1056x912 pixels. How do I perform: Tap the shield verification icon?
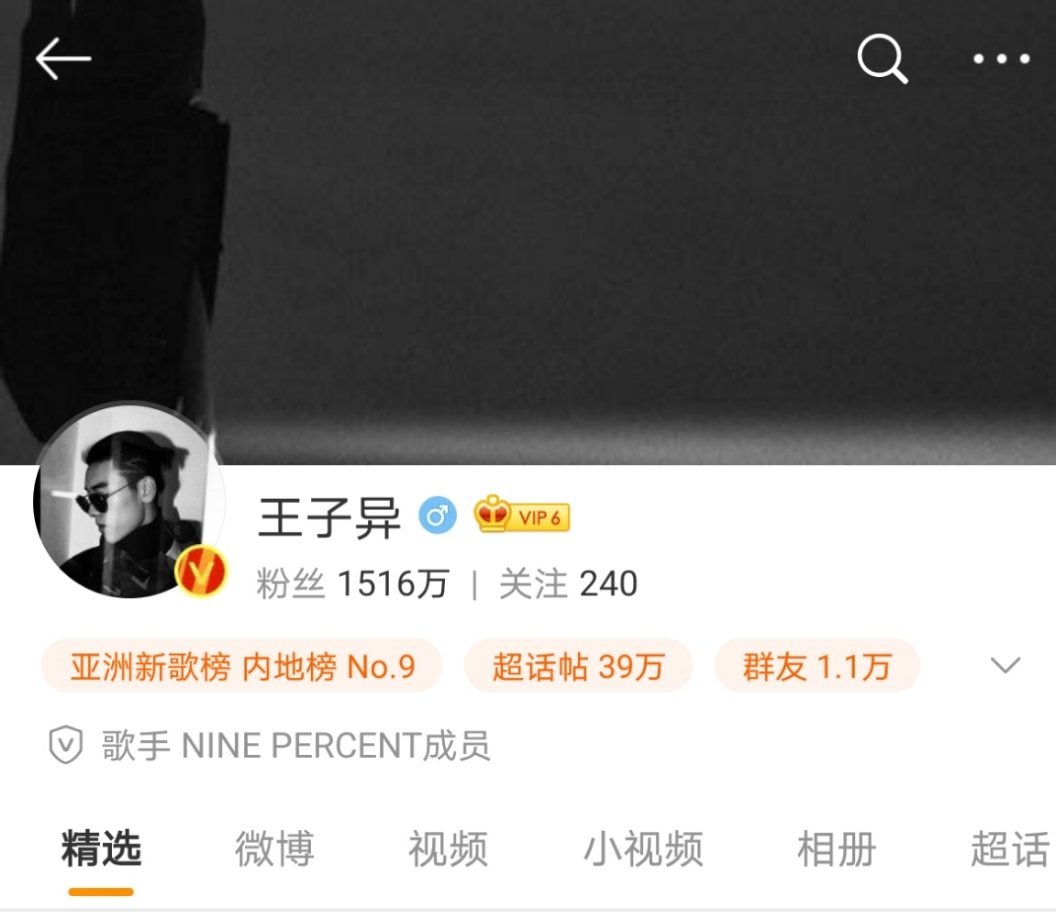pyautogui.click(x=66, y=744)
